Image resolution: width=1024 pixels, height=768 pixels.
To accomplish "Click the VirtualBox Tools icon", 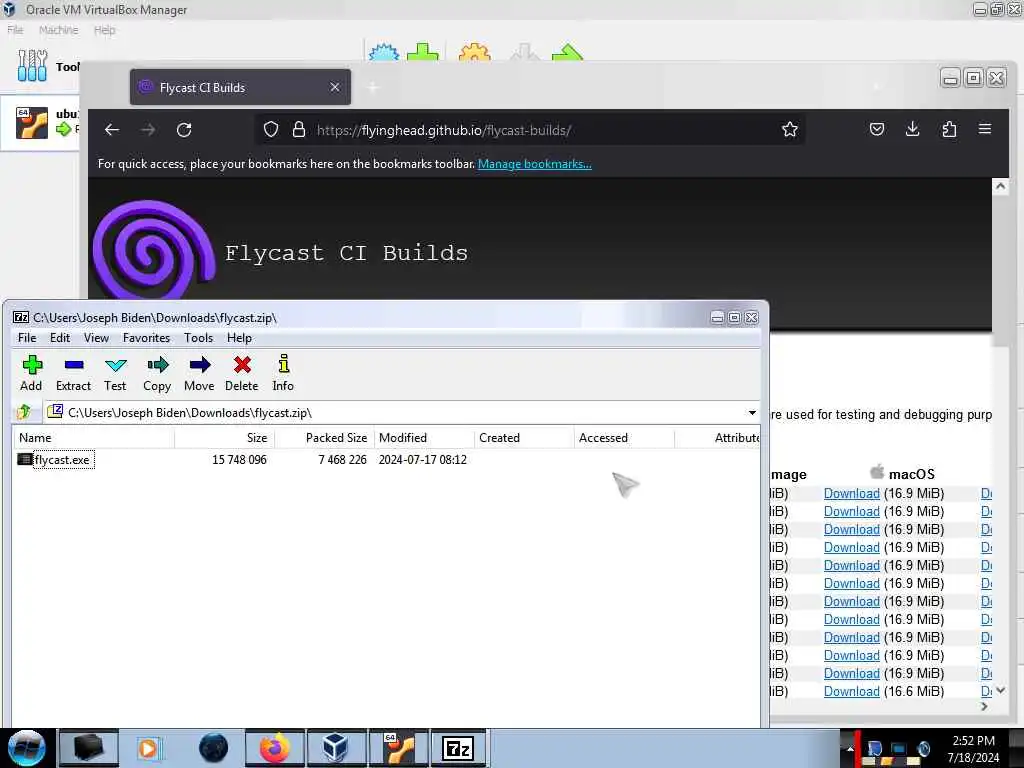I will 32,66.
